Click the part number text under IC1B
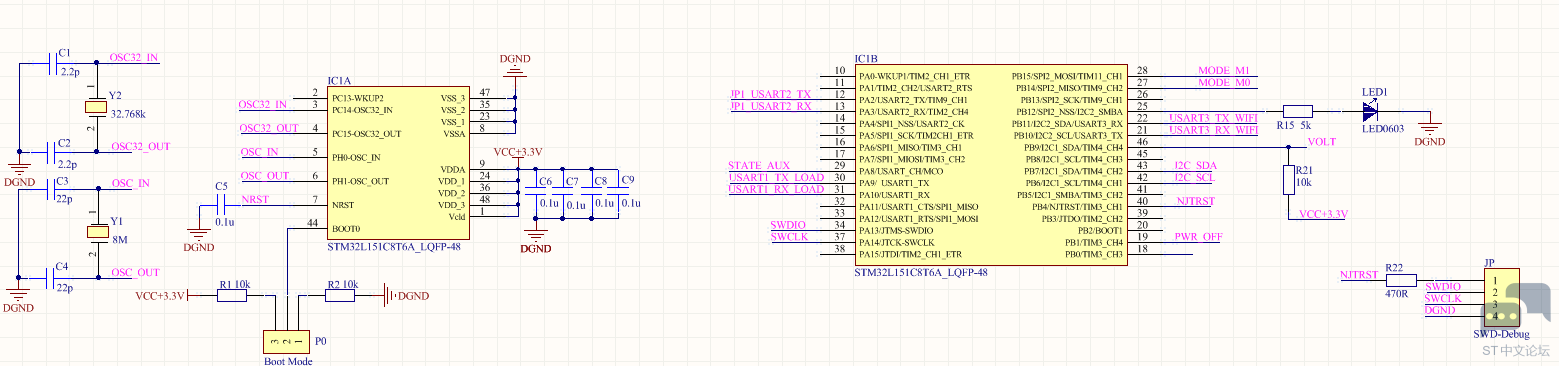This screenshot has height=366, width=1559. point(921,272)
